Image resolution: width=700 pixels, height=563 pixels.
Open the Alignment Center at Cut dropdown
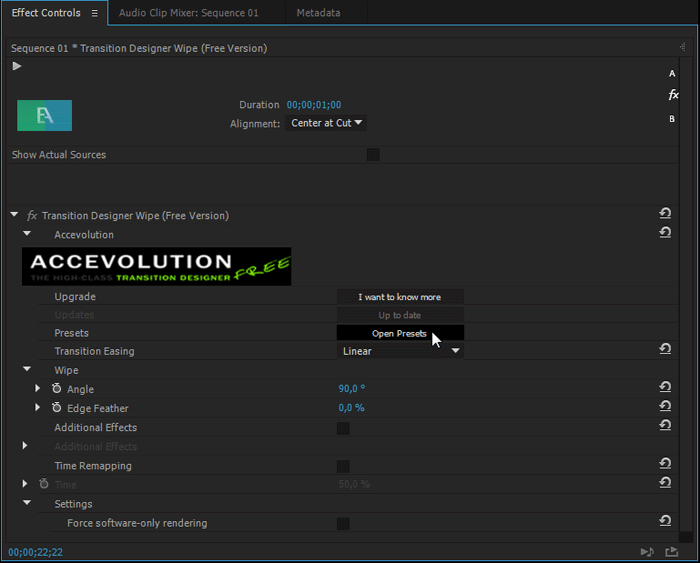[326, 123]
